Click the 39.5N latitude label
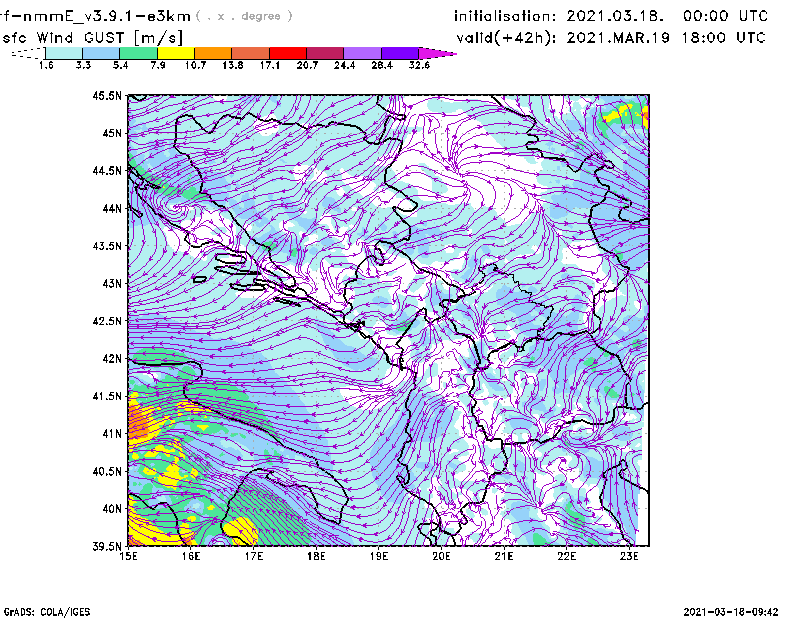Viewport: 800px width, 618px height. point(107,546)
